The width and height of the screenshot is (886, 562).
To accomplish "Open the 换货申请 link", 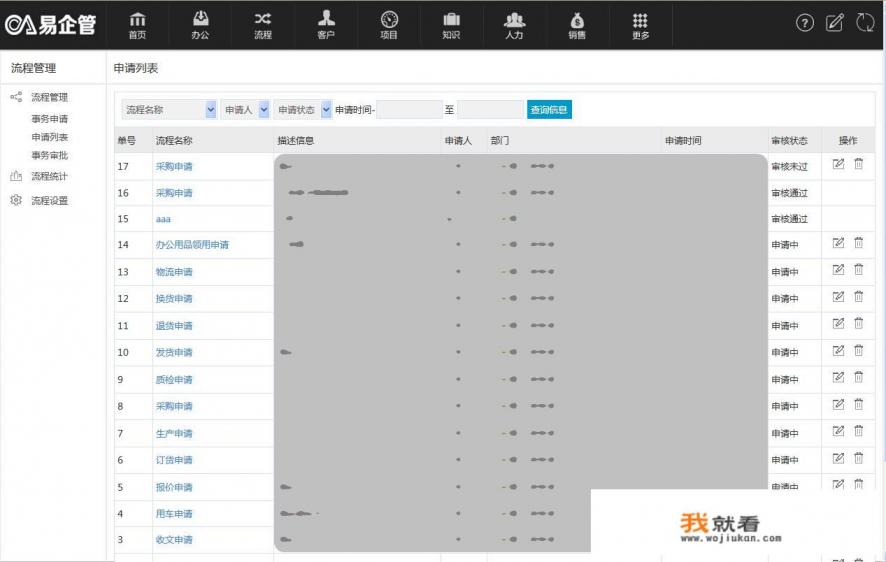I will point(174,298).
